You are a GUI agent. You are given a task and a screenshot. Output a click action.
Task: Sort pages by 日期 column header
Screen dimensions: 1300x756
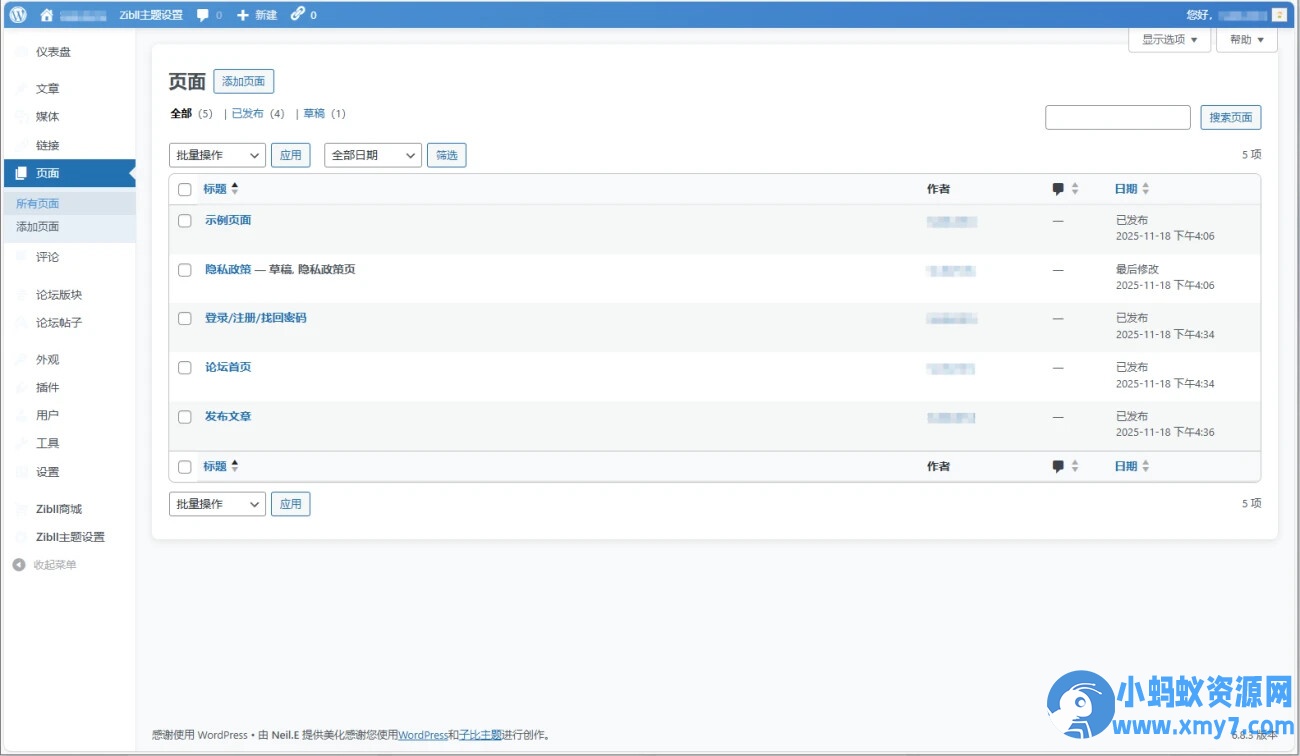[x=1126, y=189]
